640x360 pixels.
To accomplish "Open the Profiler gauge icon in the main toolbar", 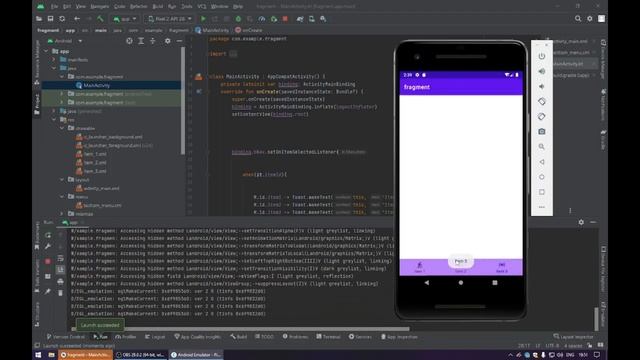I will point(262,19).
